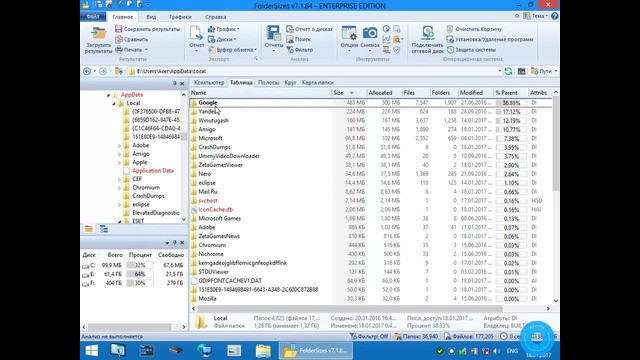Select the E: disk row in drive panel
The image size is (640, 360).
[133, 274]
